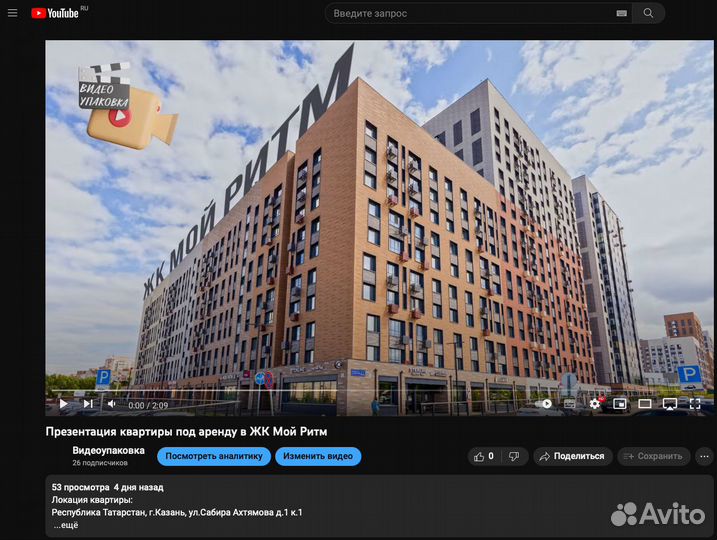Image resolution: width=717 pixels, height=540 pixels.
Task: Open the three-dot more actions menu
Action: (x=704, y=456)
